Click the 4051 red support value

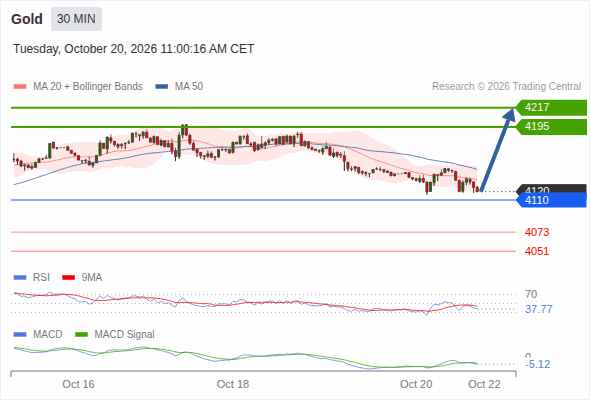[537, 251]
